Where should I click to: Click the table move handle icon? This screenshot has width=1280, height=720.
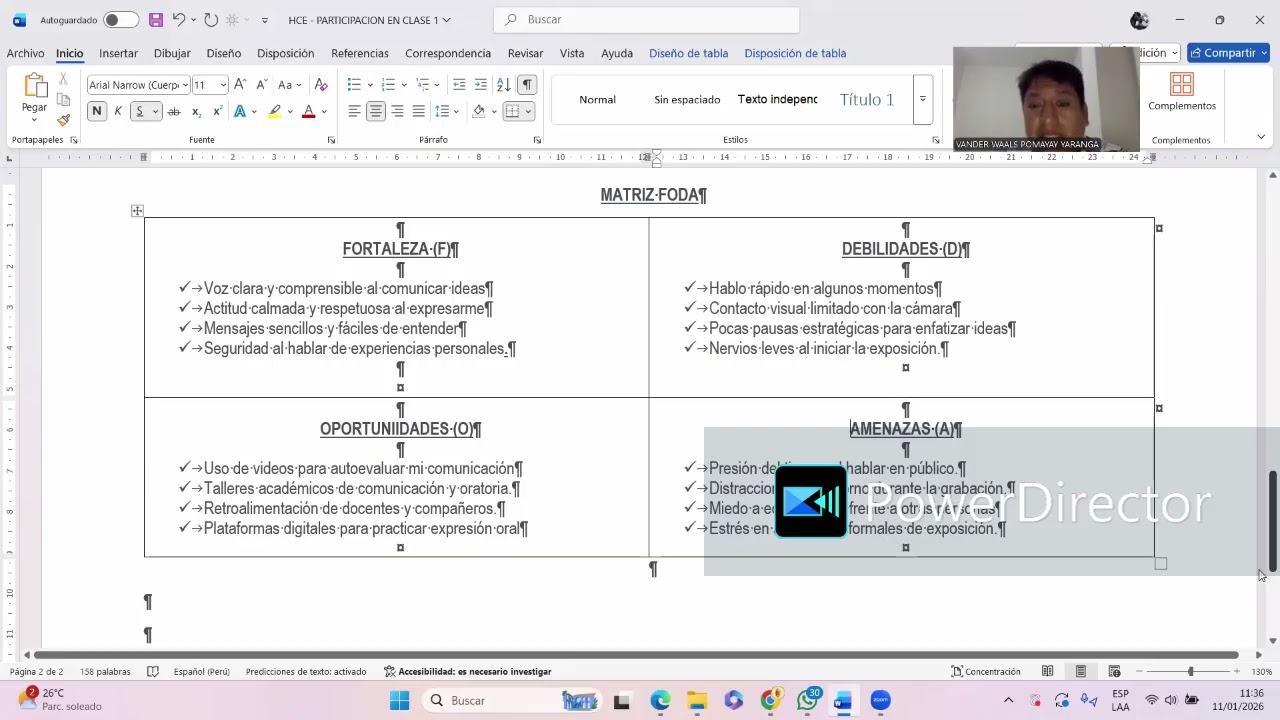(x=137, y=211)
